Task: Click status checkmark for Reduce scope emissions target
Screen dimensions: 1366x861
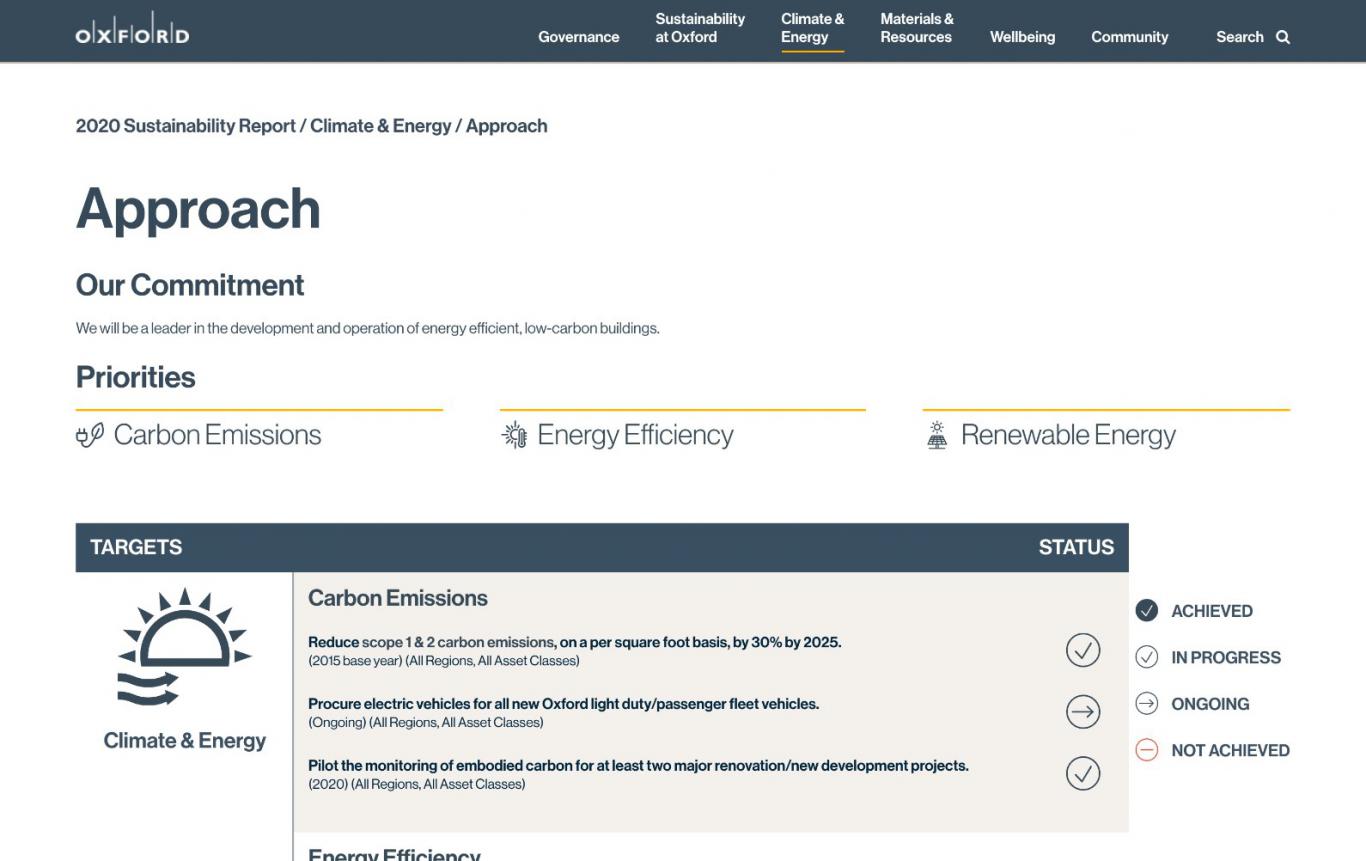Action: pyautogui.click(x=1083, y=650)
